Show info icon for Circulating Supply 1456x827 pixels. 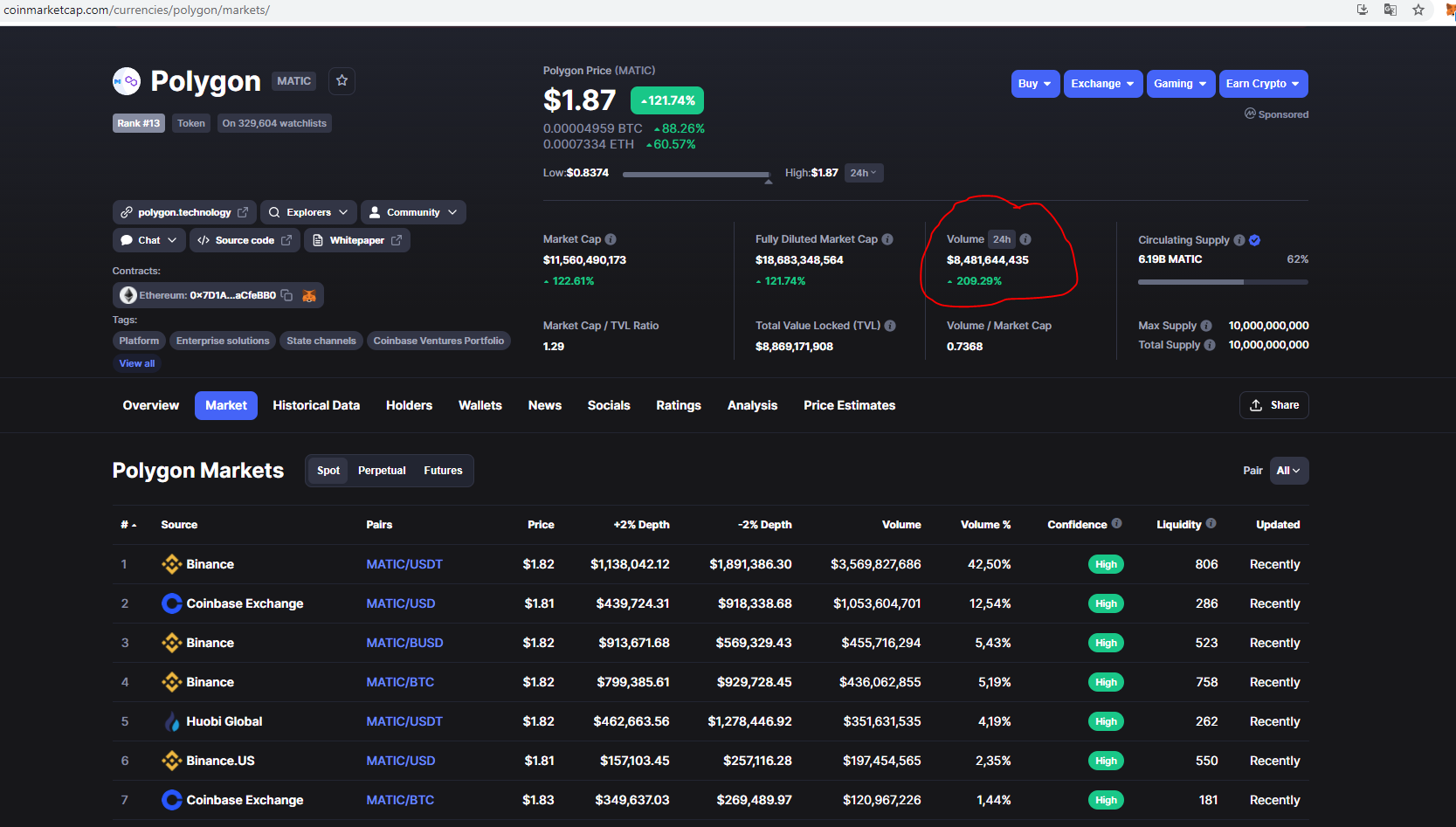click(x=1239, y=240)
